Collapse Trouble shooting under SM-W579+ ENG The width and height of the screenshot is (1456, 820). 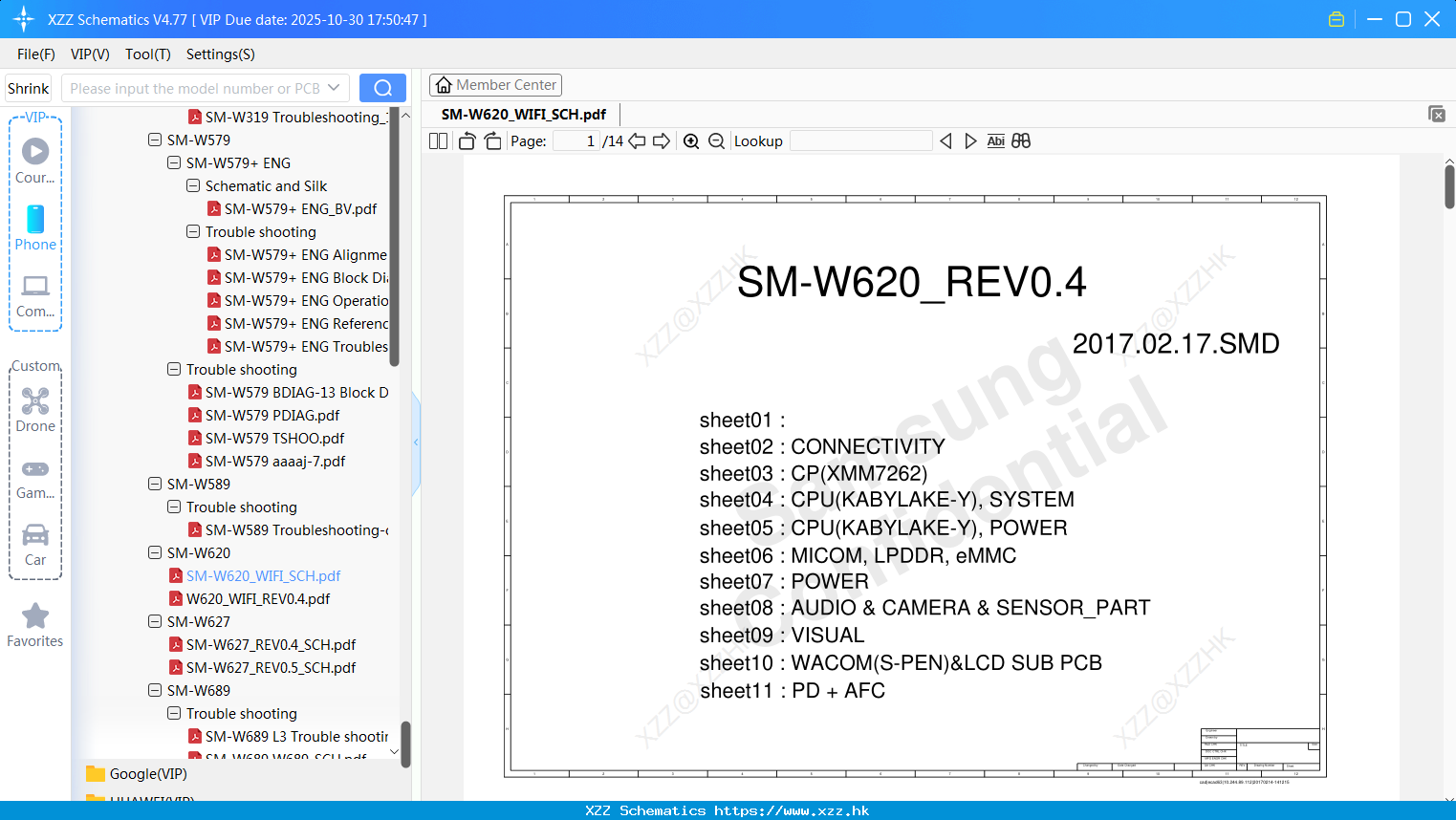coord(193,231)
